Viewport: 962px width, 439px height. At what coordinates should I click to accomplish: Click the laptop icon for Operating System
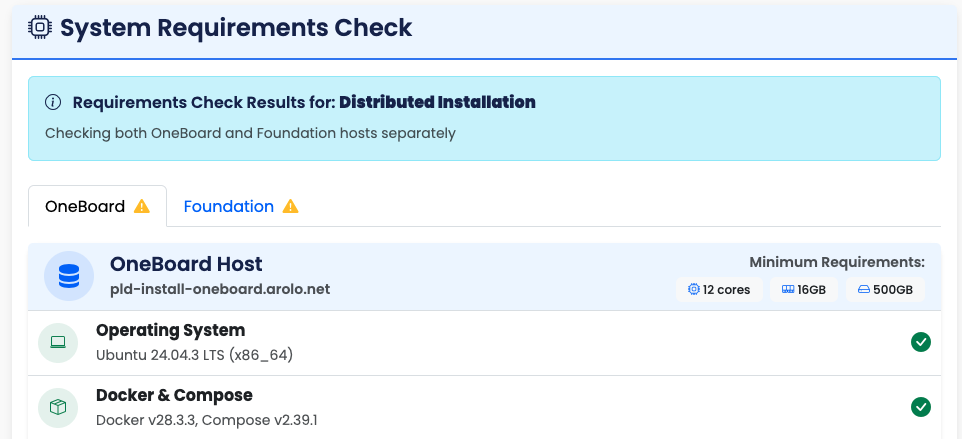(58, 342)
